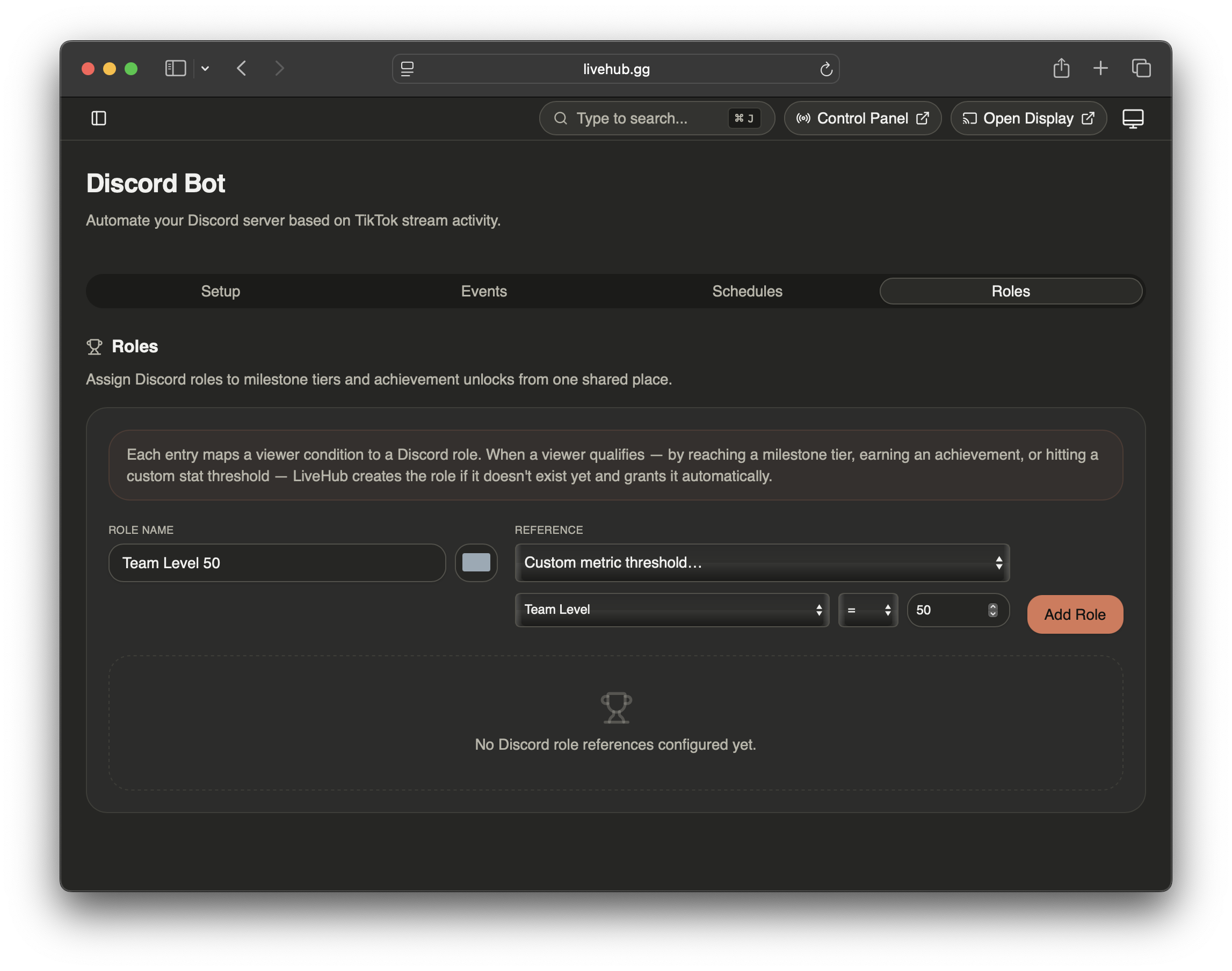Open the Team Level metric dropdown
This screenshot has width=1232, height=971.
click(671, 610)
